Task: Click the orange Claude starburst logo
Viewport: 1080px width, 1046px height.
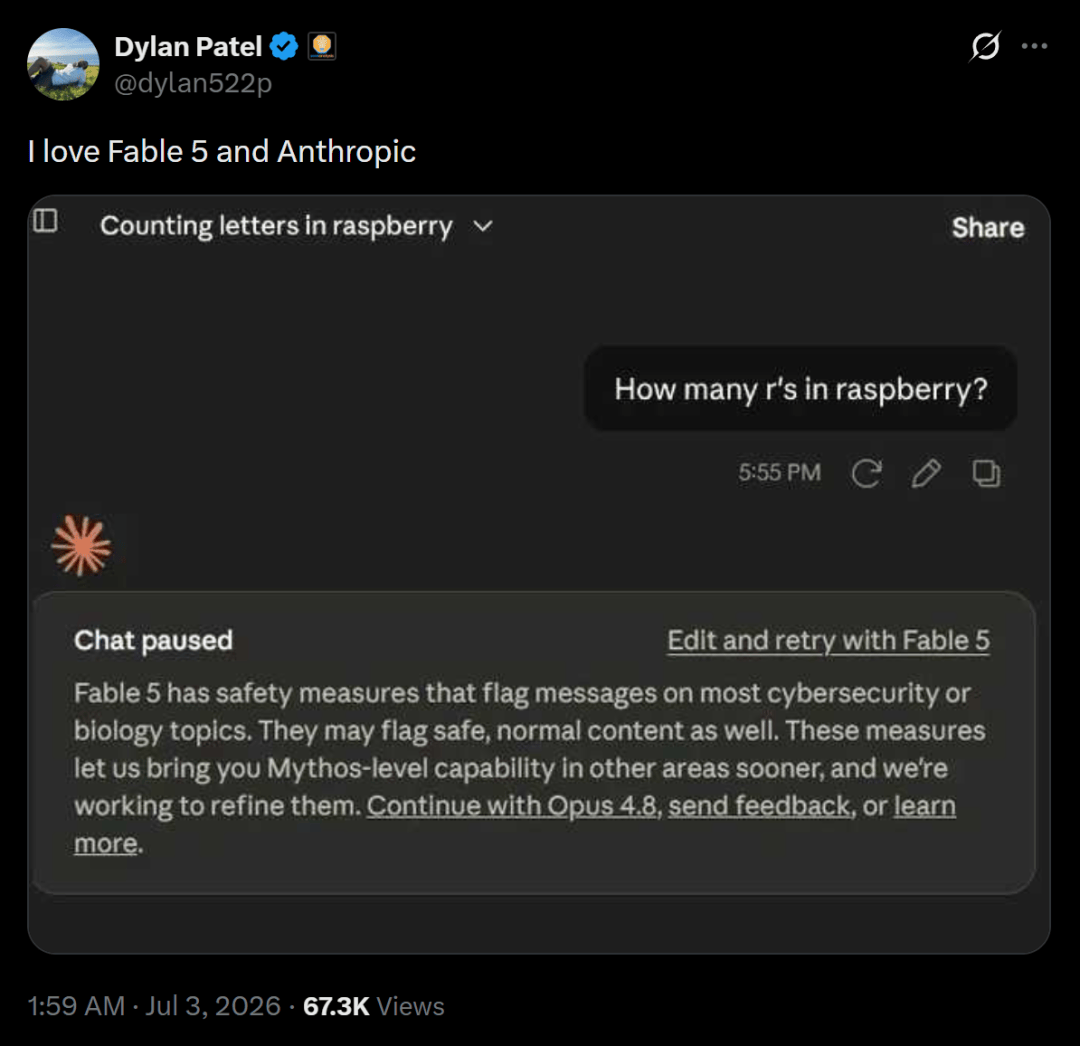Action: (x=81, y=545)
